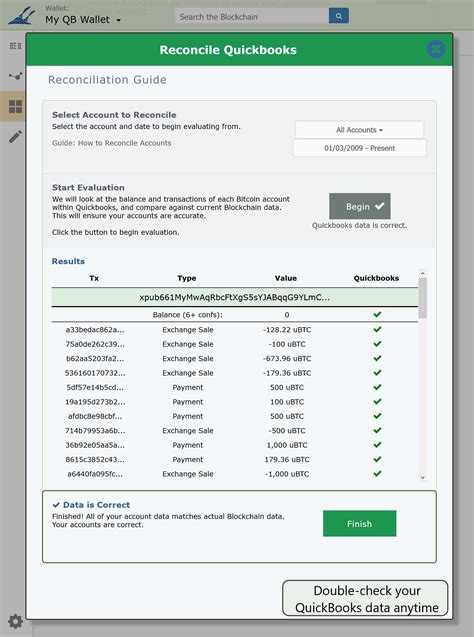
Task: Click the Tx column header
Action: pyautogui.click(x=94, y=278)
